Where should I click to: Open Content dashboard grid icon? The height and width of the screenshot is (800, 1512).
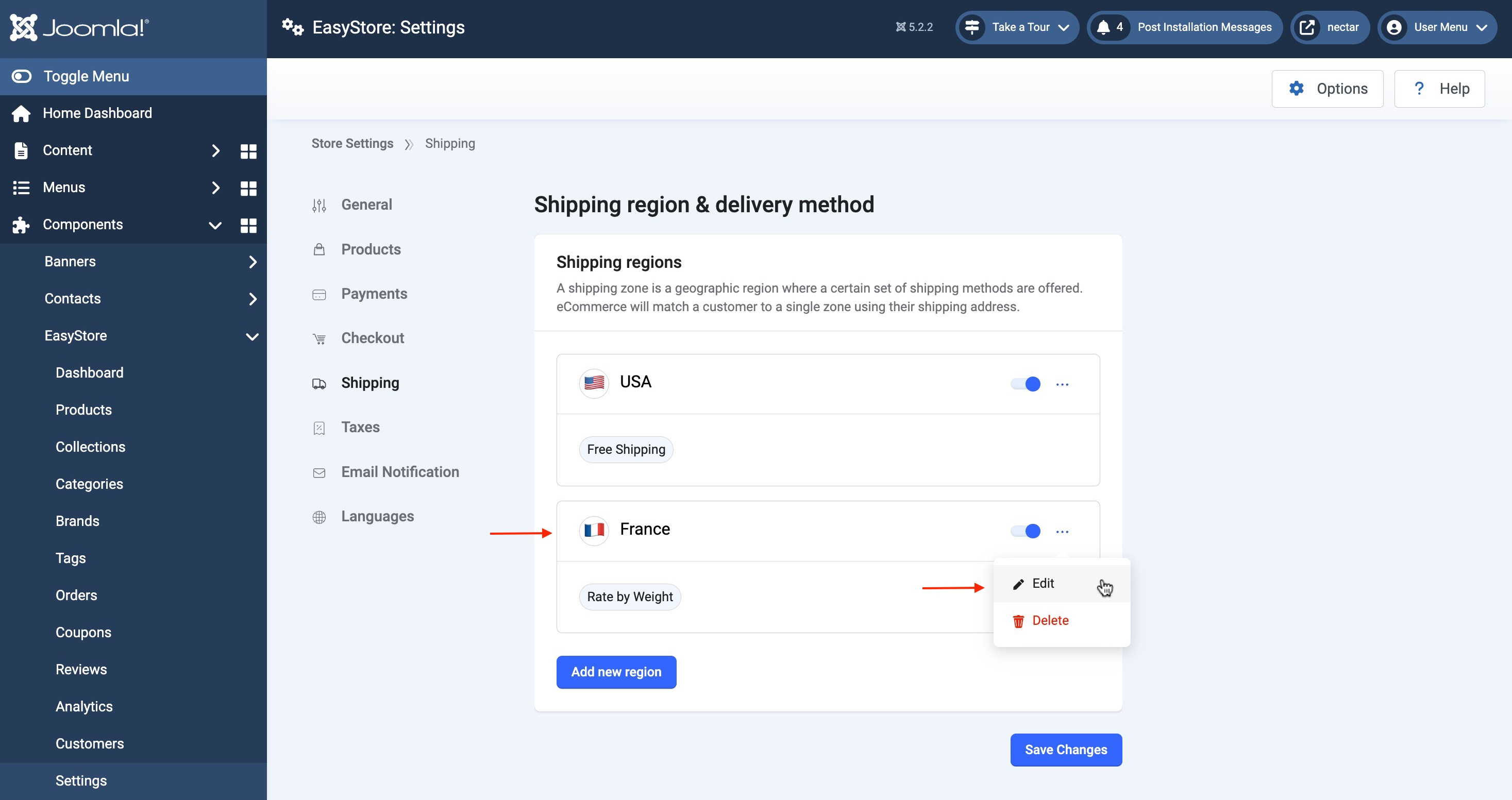248,151
